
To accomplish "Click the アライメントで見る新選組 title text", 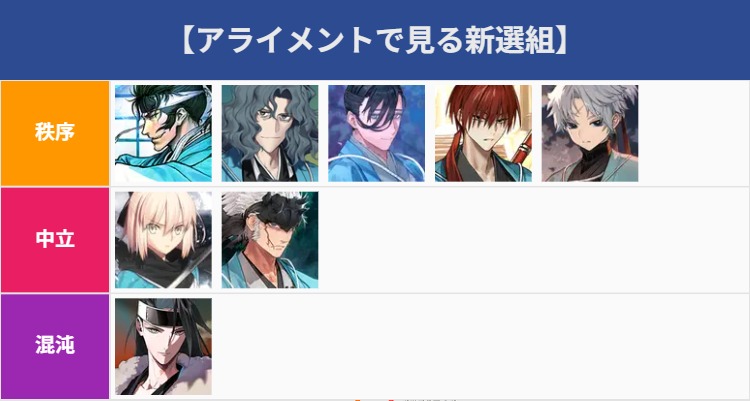I will click(375, 40).
